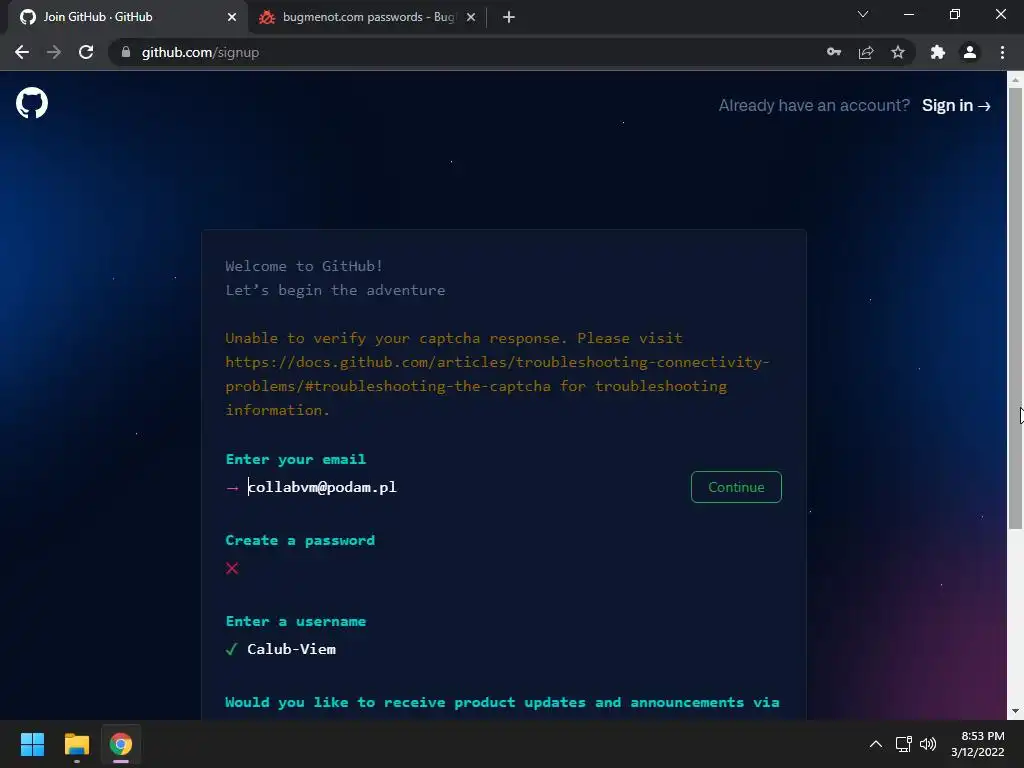Click the page scrollbar down arrow
The image size is (1024, 768).
(x=1015, y=711)
